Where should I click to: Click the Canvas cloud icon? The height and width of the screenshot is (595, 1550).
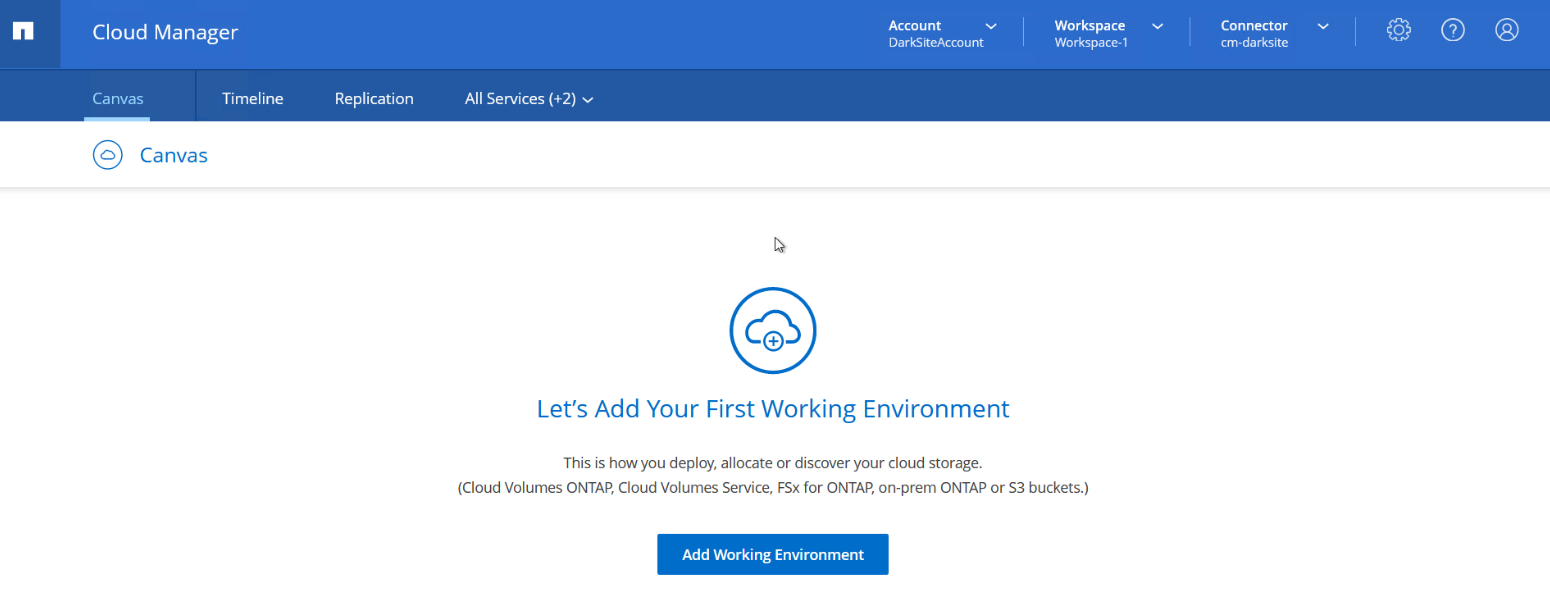107,155
